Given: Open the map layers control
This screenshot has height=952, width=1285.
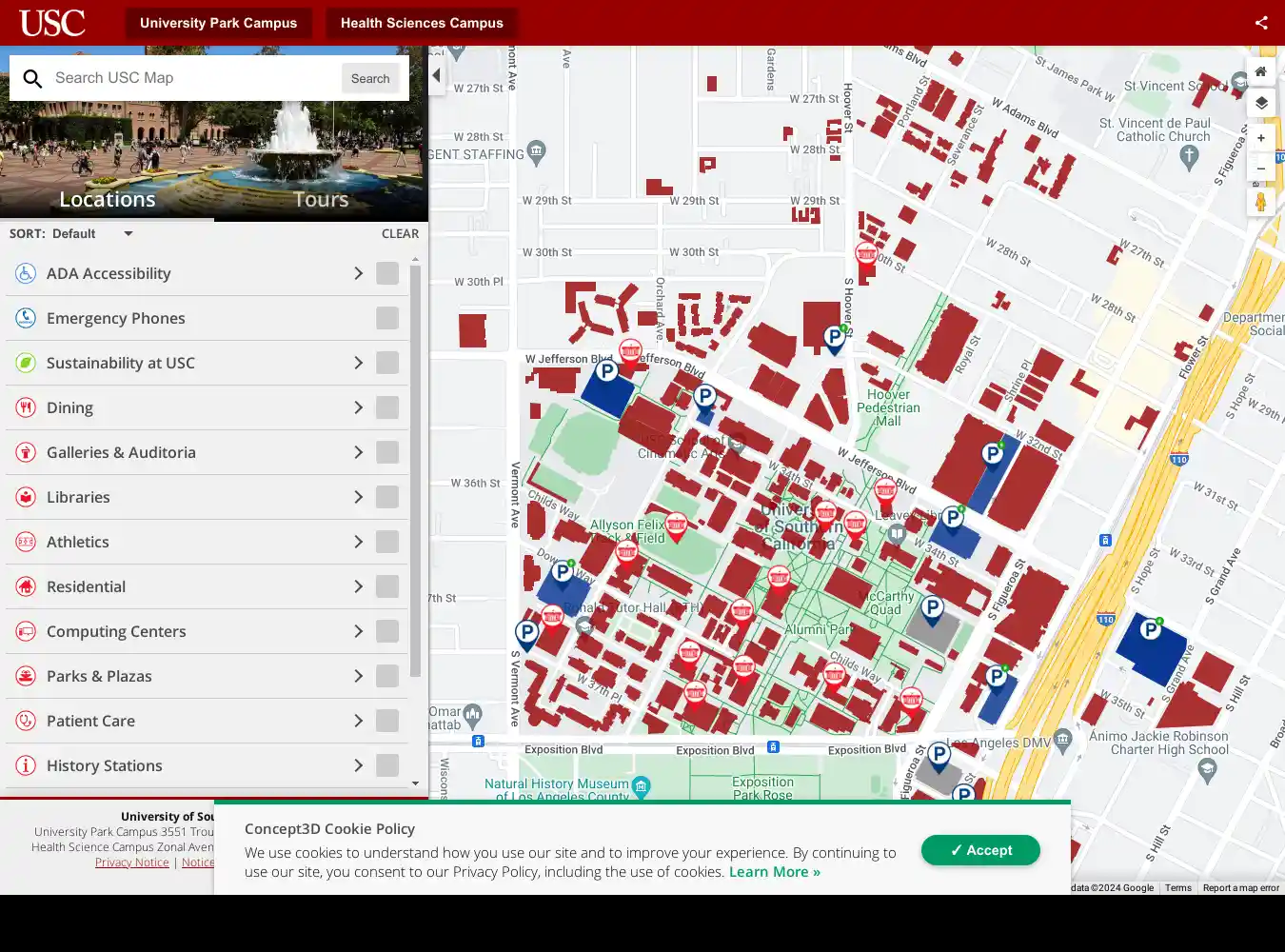Looking at the screenshot, I should [1260, 103].
